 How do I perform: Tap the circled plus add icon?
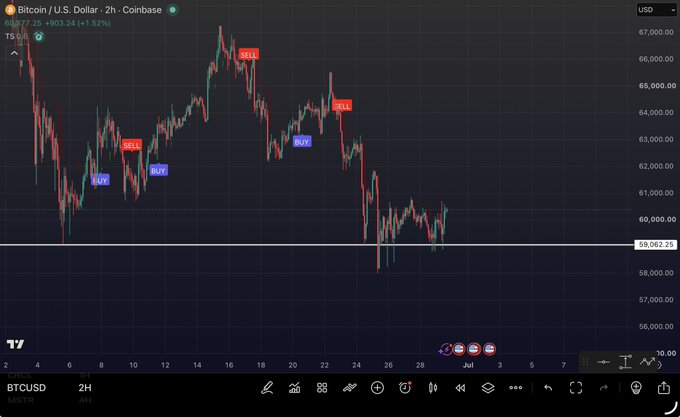click(x=377, y=388)
